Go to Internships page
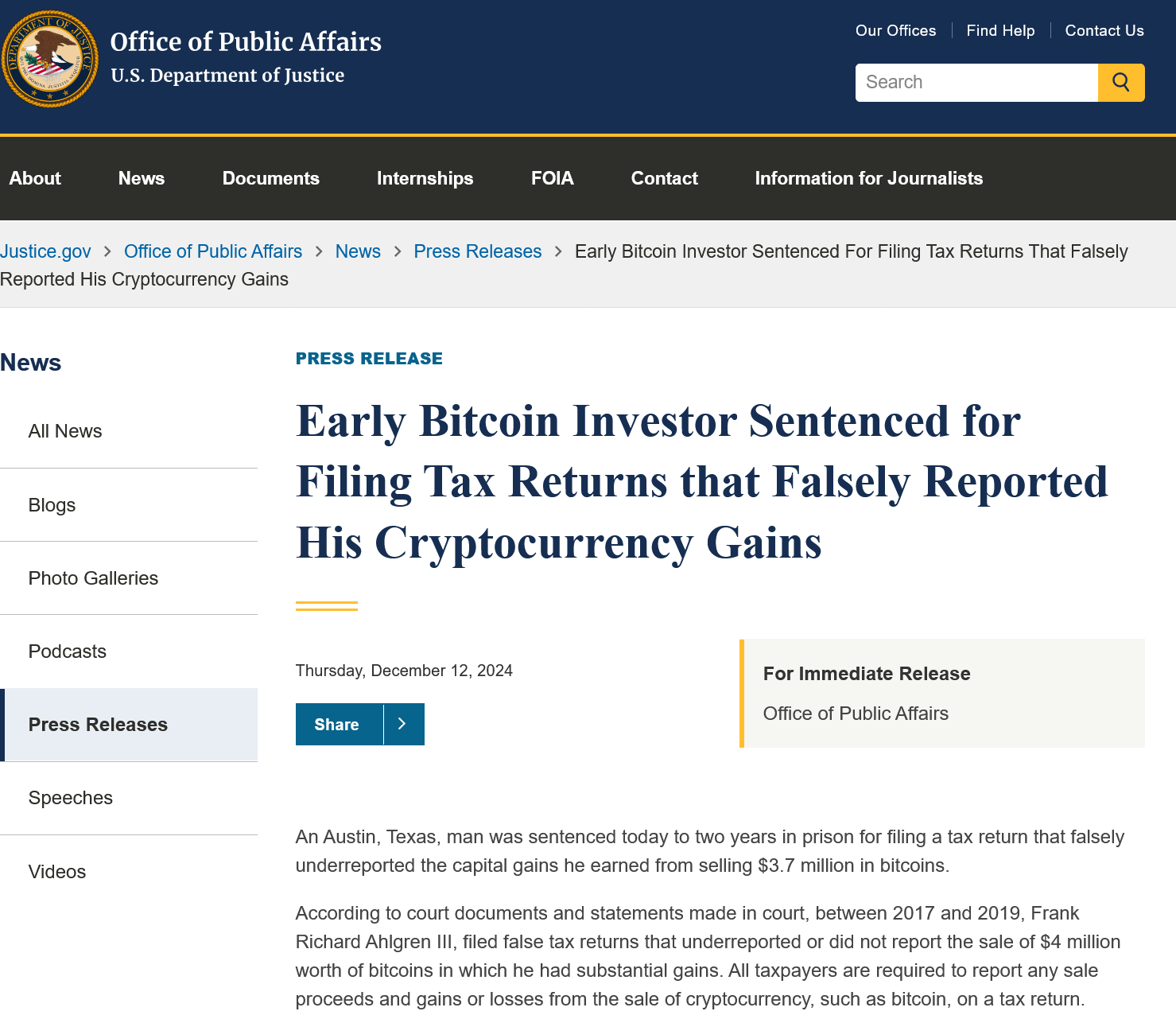 (425, 178)
